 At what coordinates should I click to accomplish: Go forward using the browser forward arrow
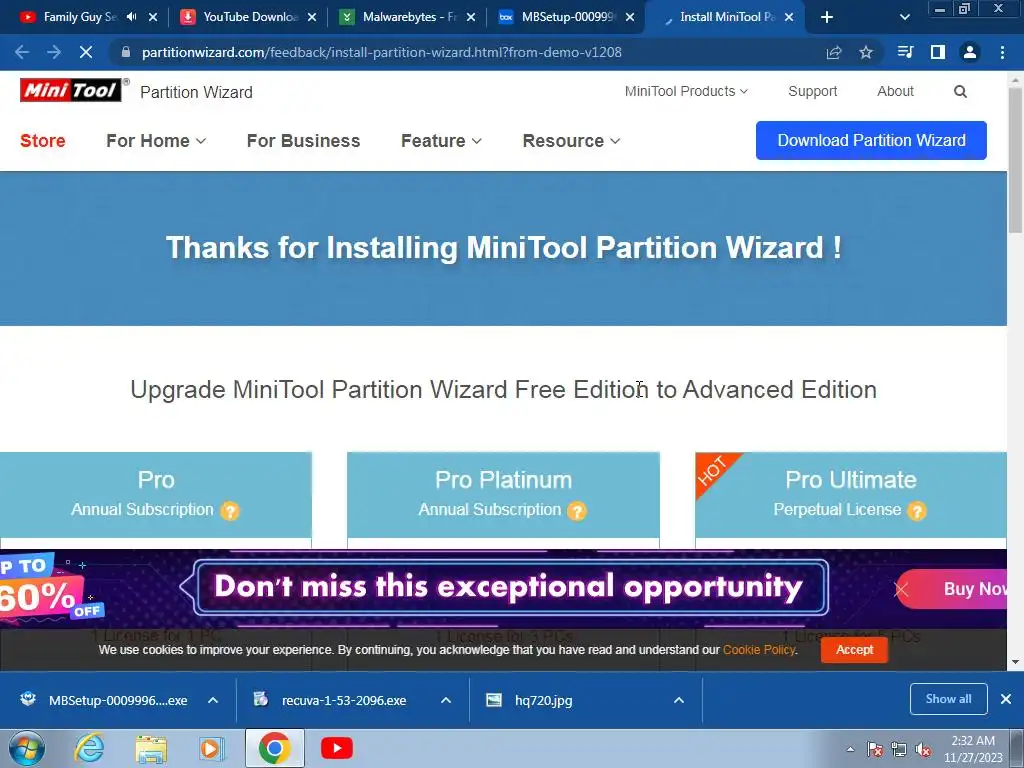(x=54, y=52)
